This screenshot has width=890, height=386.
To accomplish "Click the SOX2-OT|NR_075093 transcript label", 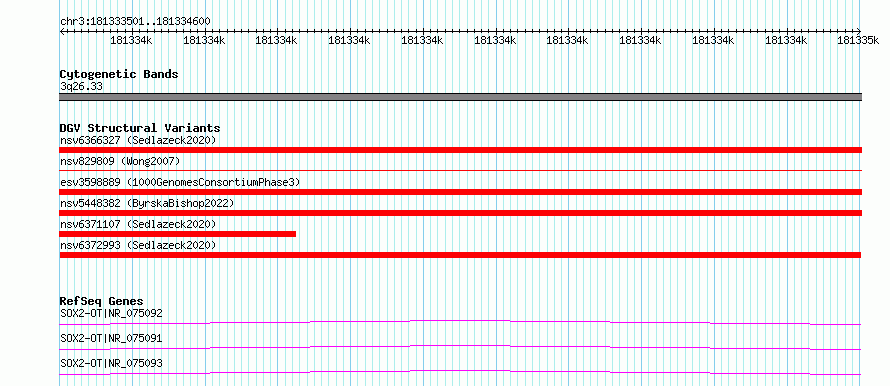I will 111,363.
